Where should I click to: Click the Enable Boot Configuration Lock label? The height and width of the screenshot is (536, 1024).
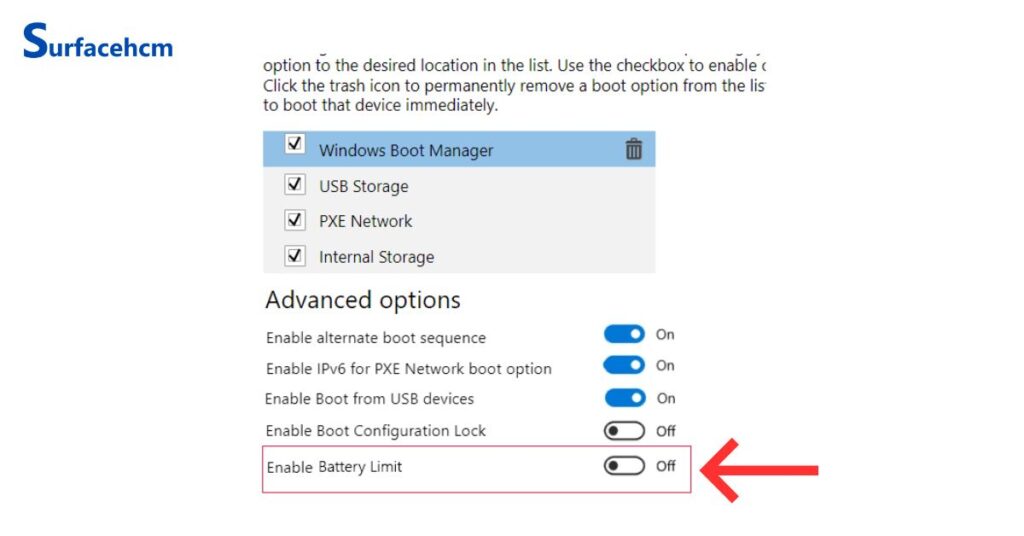pyautogui.click(x=375, y=431)
